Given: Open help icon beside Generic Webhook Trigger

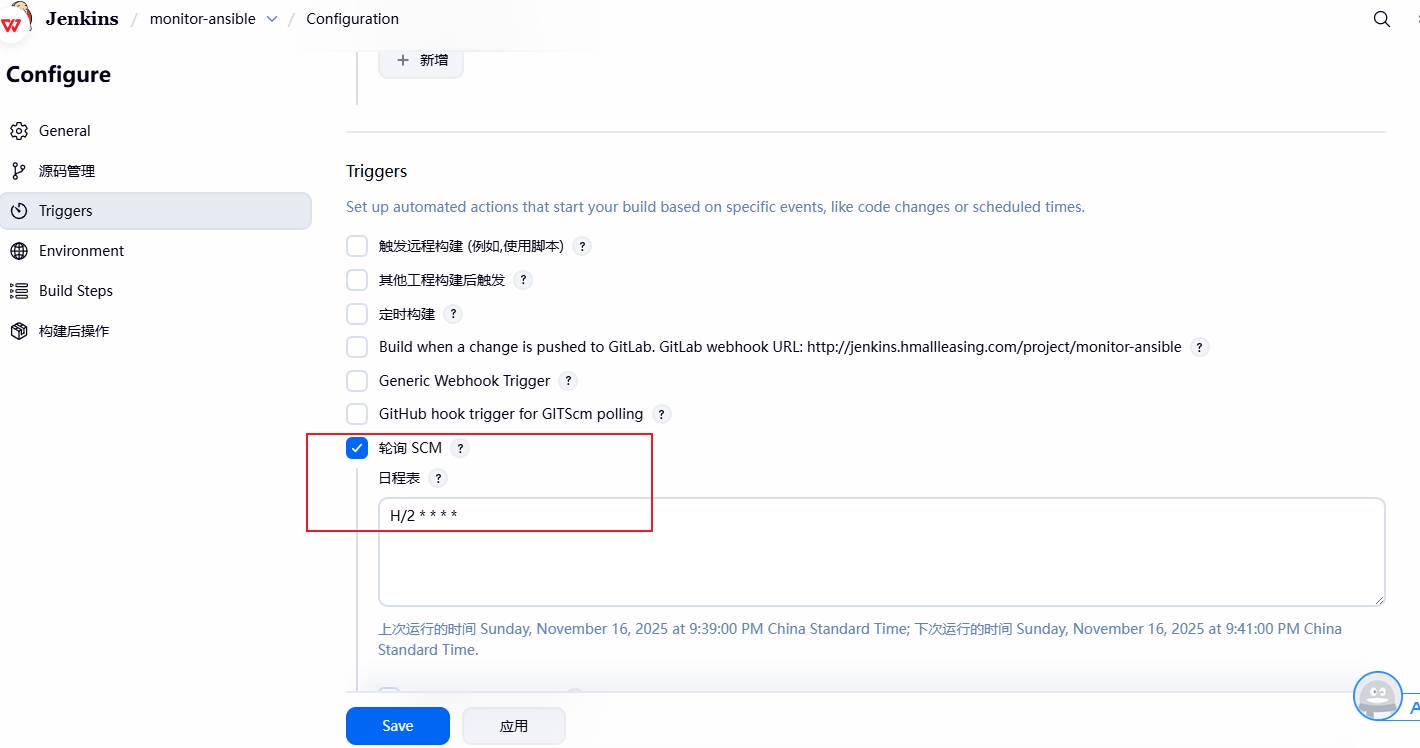Looking at the screenshot, I should [568, 381].
